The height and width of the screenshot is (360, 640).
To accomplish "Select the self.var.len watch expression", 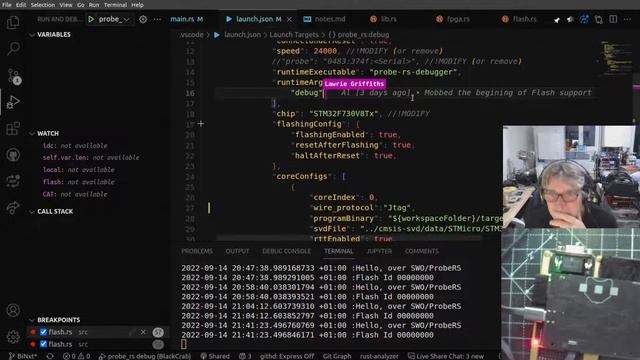I will pos(91,158).
